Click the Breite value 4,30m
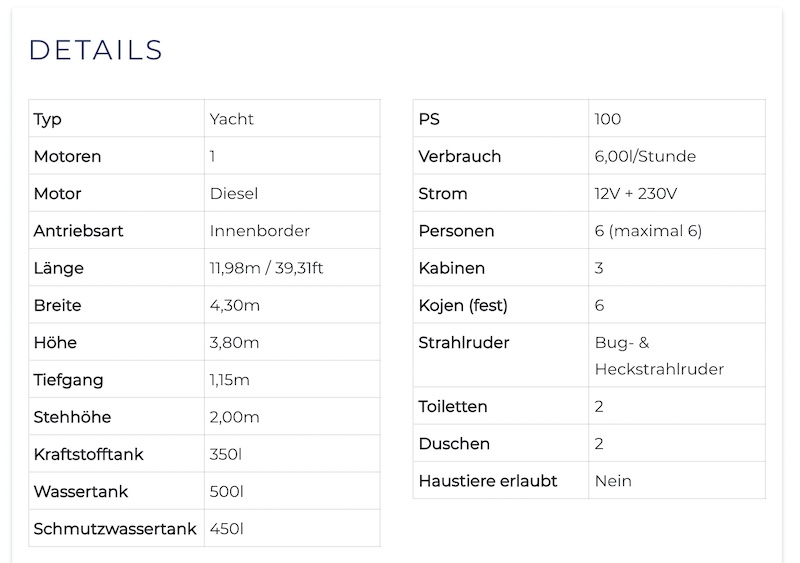 coord(235,305)
